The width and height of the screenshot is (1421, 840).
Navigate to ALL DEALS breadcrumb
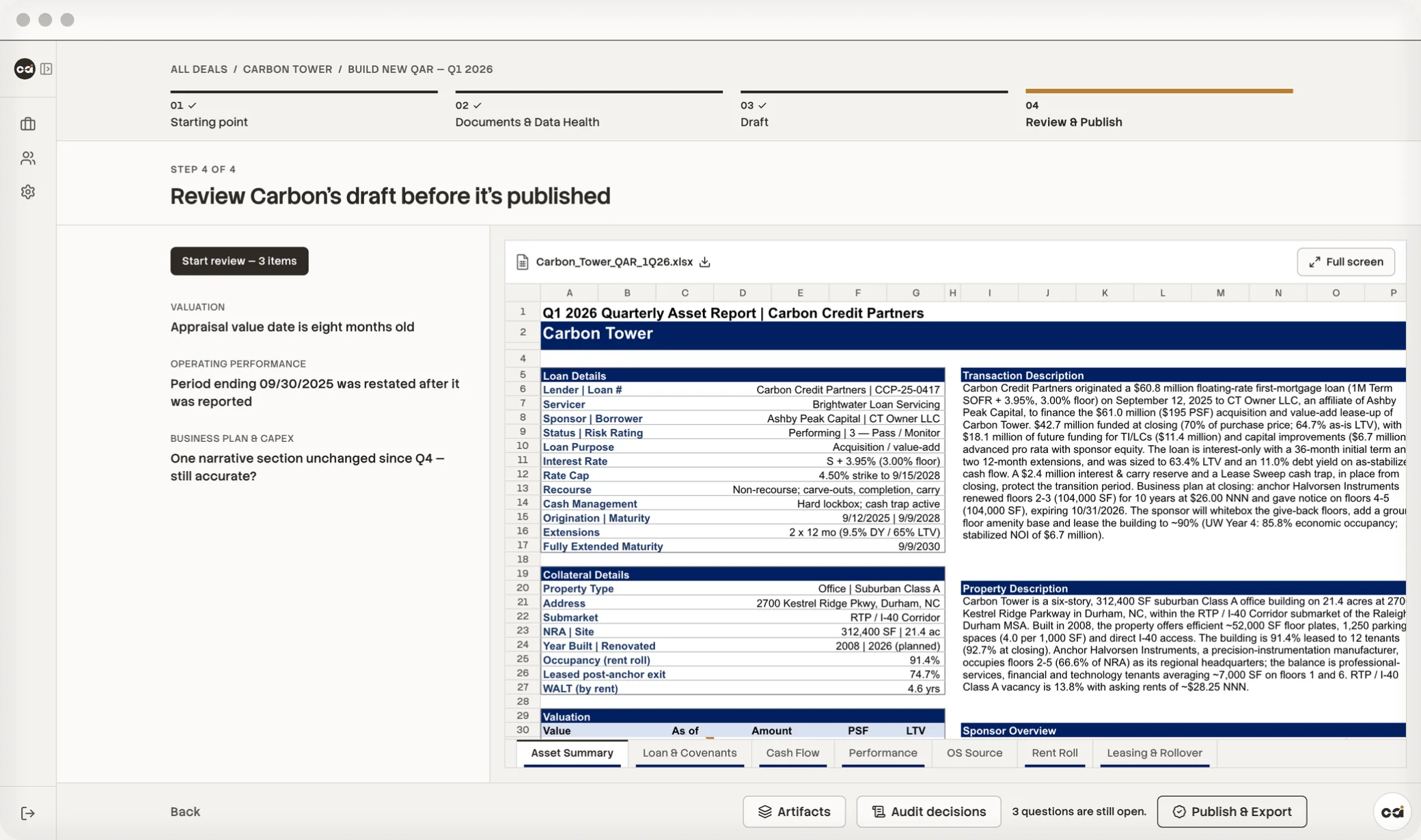tap(199, 69)
